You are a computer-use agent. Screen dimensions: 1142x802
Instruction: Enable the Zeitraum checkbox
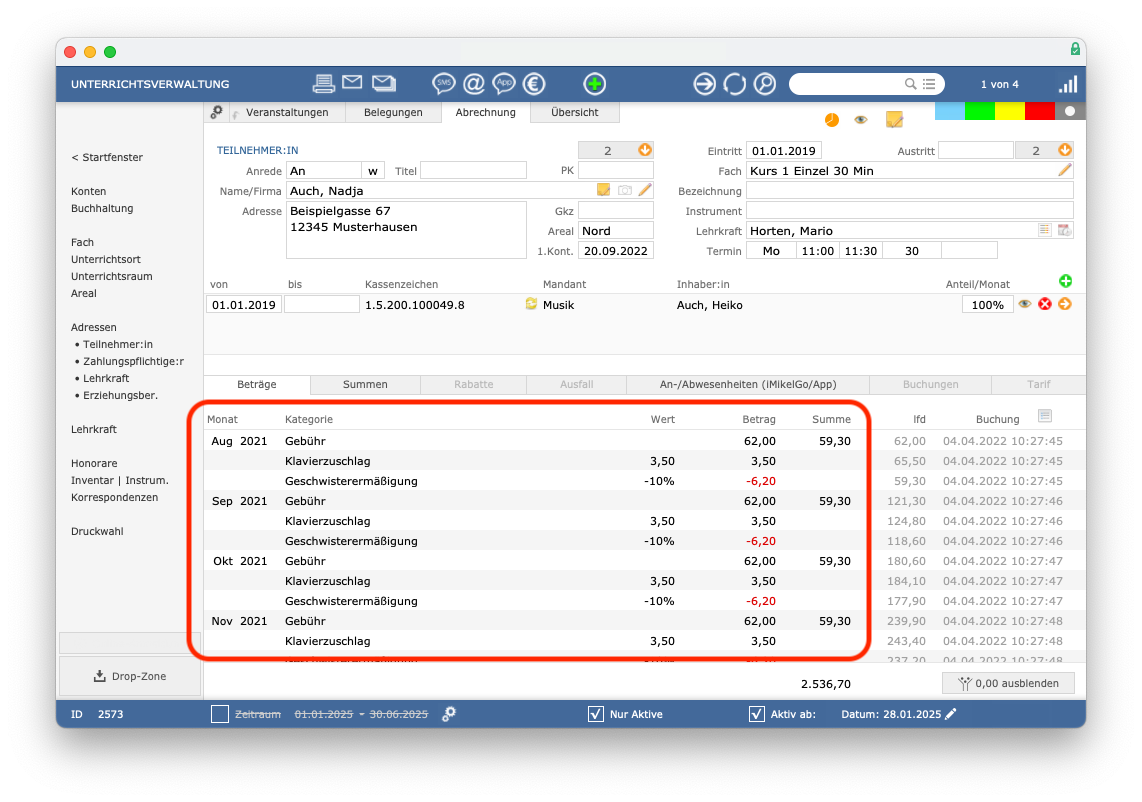click(220, 714)
